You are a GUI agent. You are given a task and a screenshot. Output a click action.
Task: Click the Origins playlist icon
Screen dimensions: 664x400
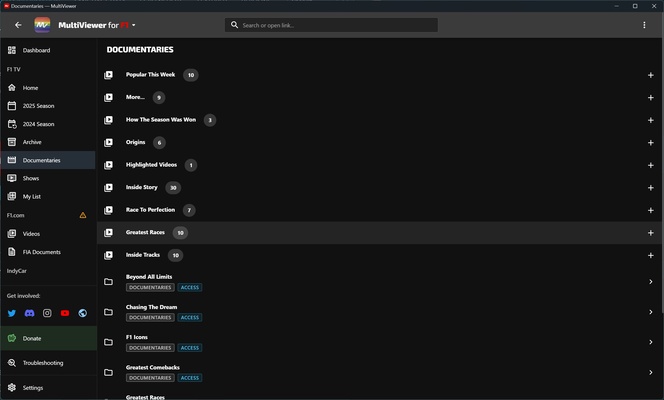[108, 143]
